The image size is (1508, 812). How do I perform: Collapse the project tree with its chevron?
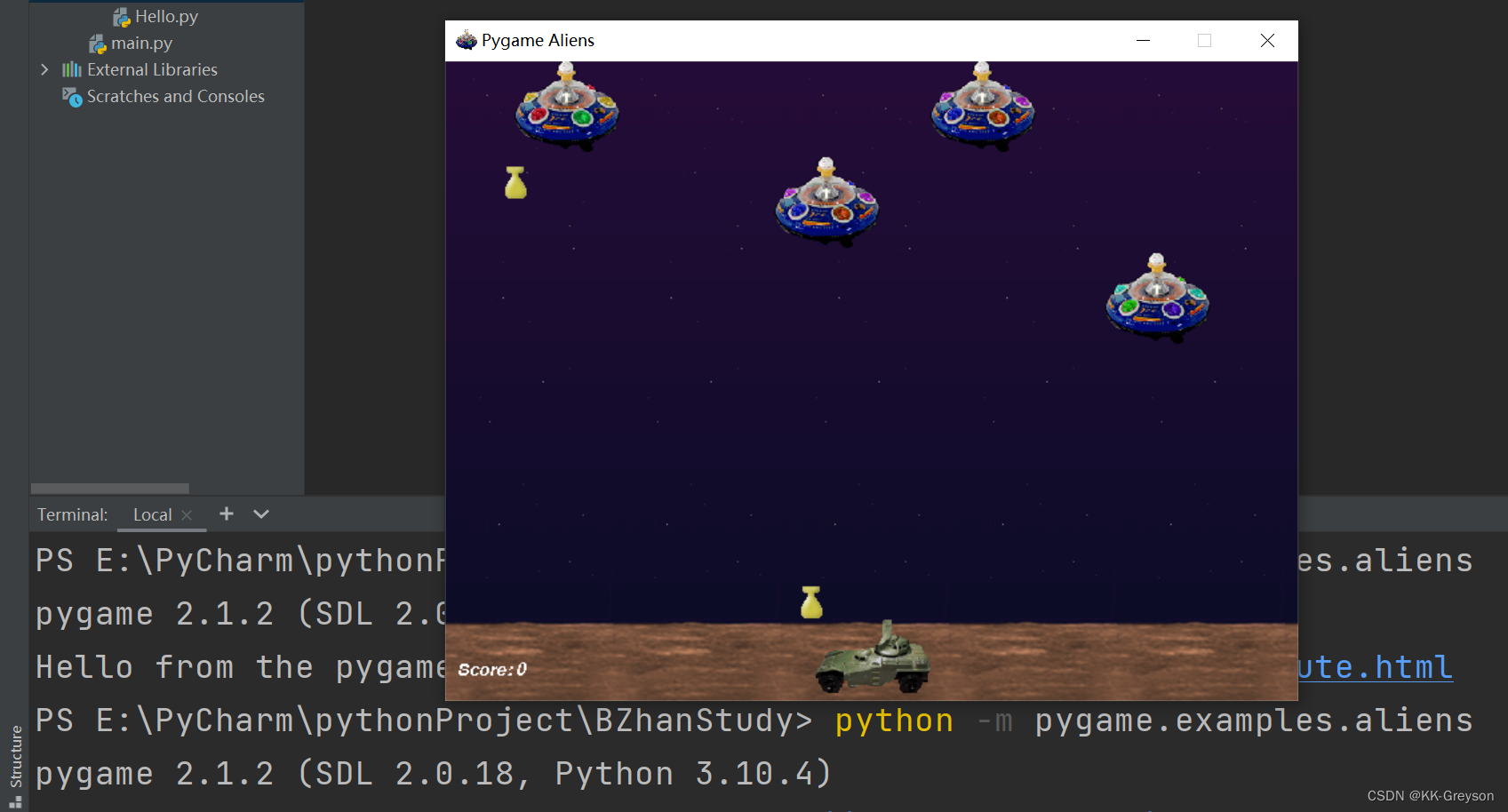44,68
